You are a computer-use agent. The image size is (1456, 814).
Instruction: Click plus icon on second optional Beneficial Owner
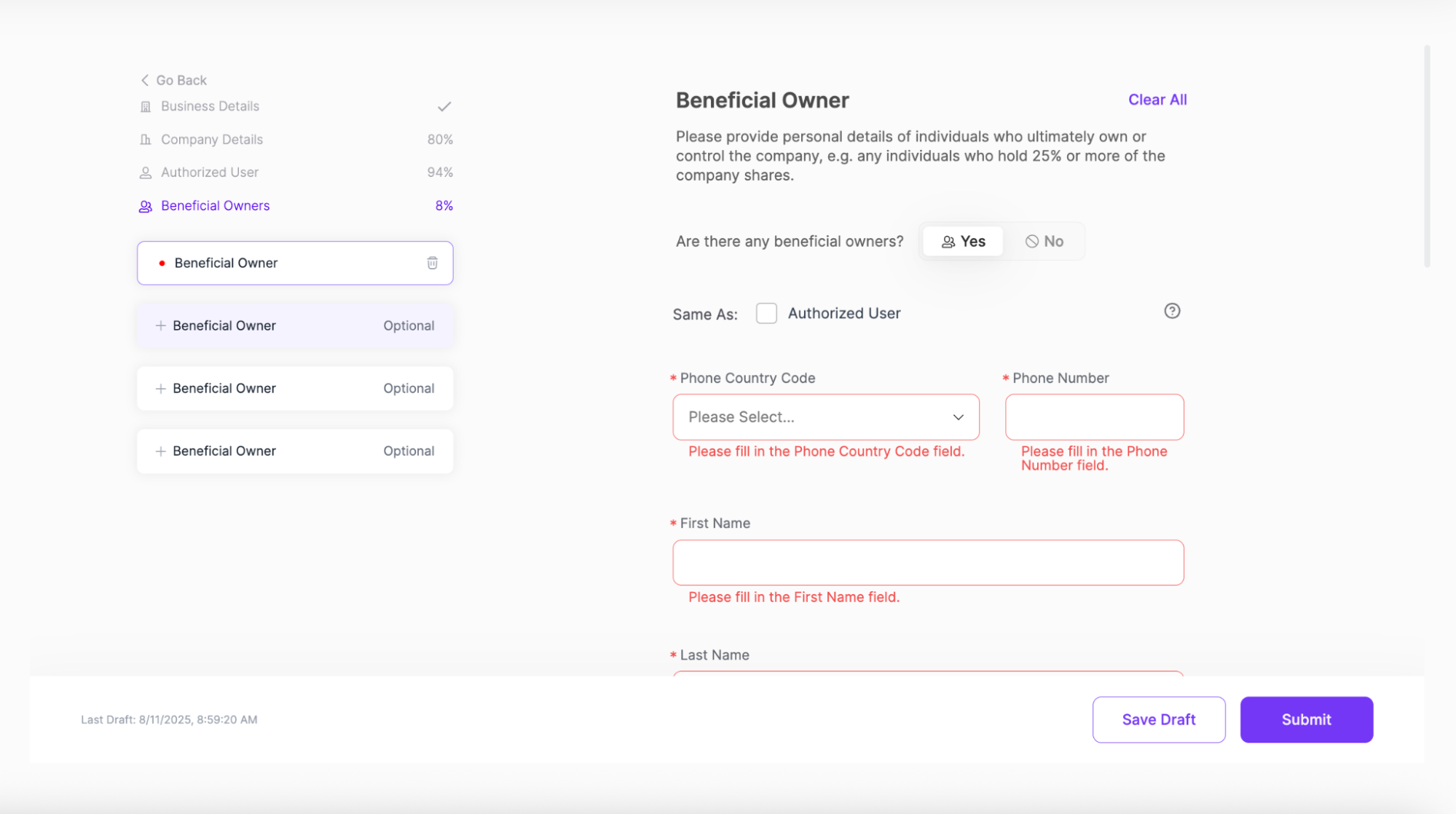coord(161,388)
